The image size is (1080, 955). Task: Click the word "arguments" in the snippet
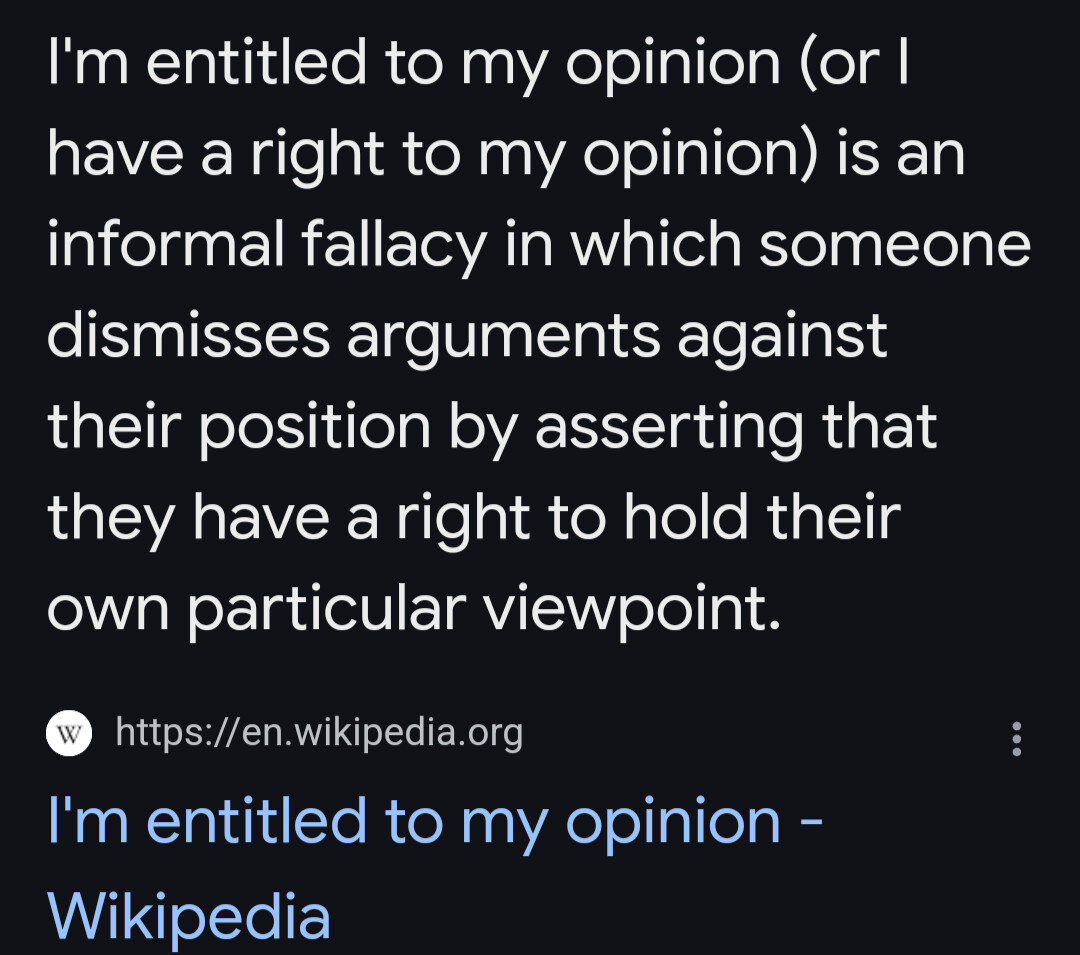click(503, 337)
